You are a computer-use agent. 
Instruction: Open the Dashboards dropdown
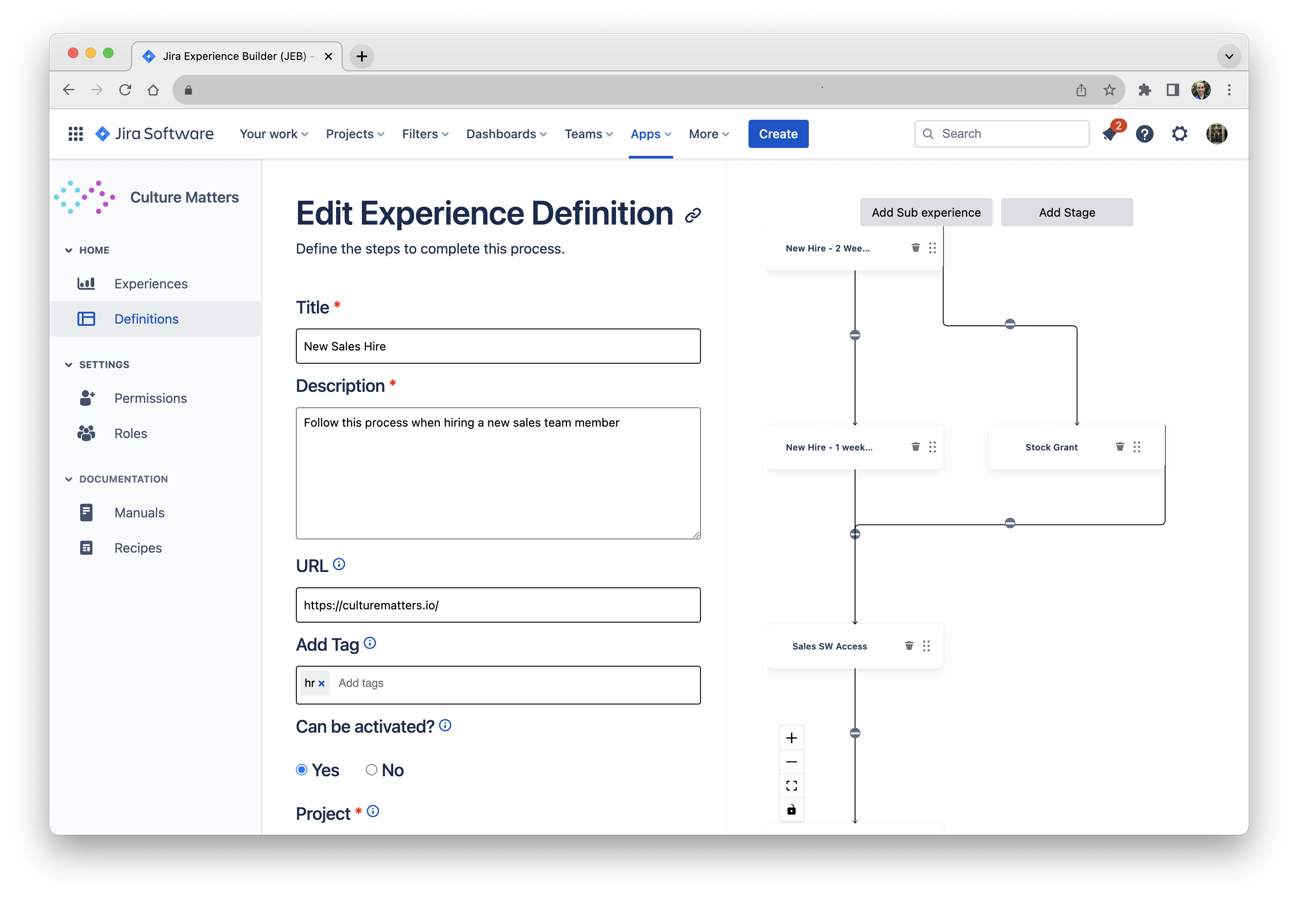(x=506, y=134)
